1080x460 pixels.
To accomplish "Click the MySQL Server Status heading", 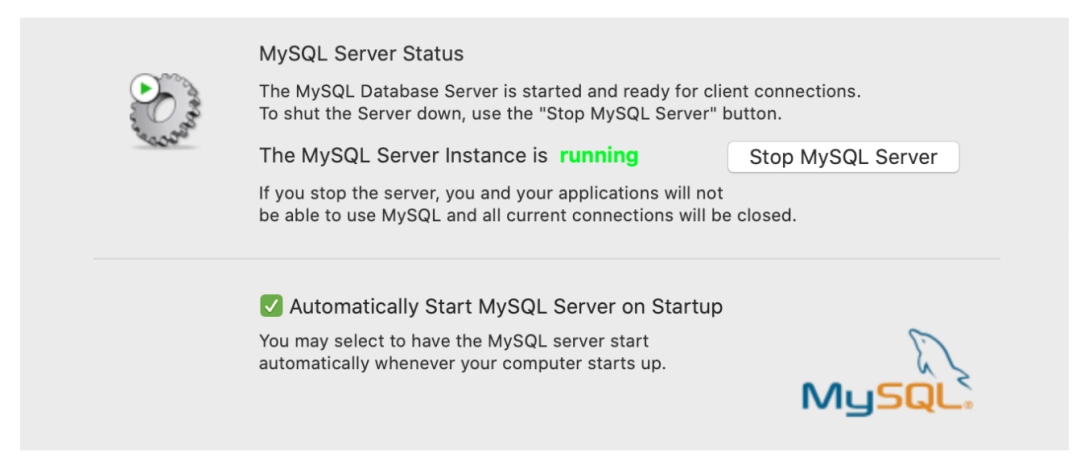I will pyautogui.click(x=361, y=54).
